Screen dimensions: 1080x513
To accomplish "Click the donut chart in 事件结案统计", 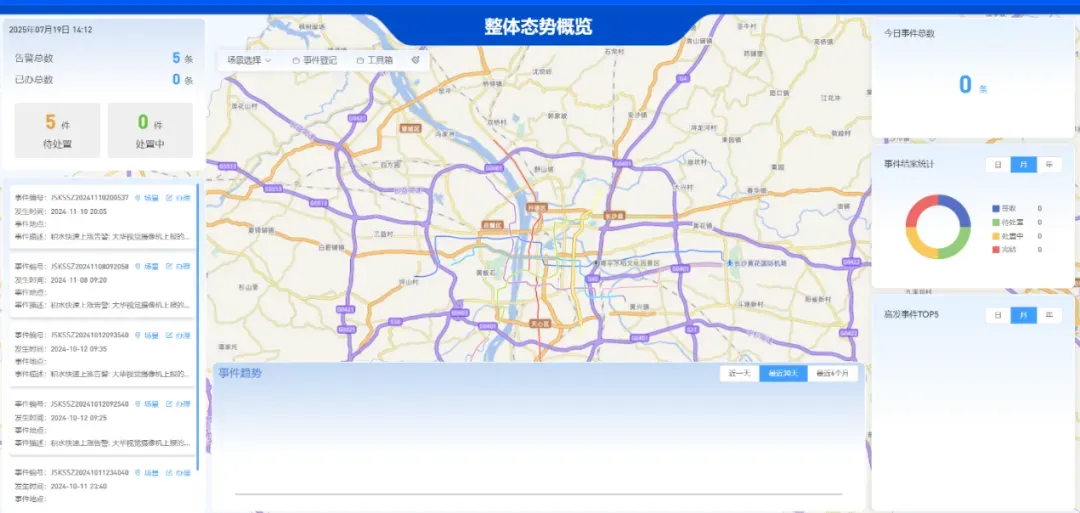I will [937, 227].
